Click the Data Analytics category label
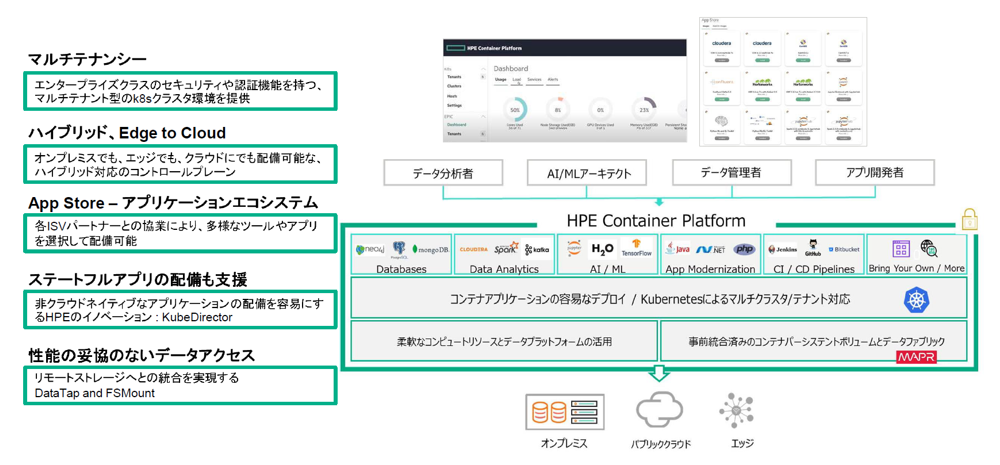Image resolution: width=1000 pixels, height=465 pixels. click(x=504, y=269)
